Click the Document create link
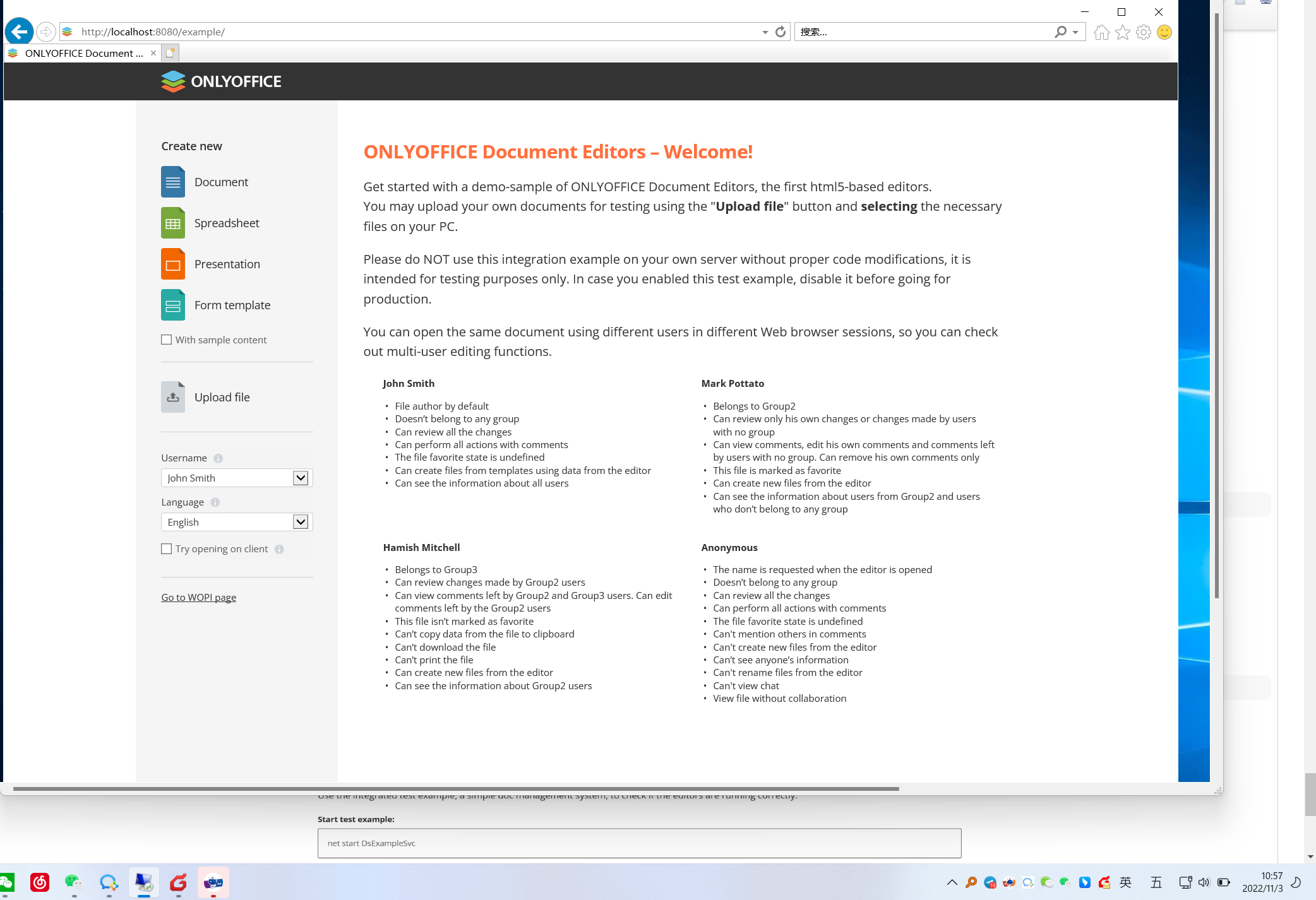The height and width of the screenshot is (900, 1316). coord(221,182)
